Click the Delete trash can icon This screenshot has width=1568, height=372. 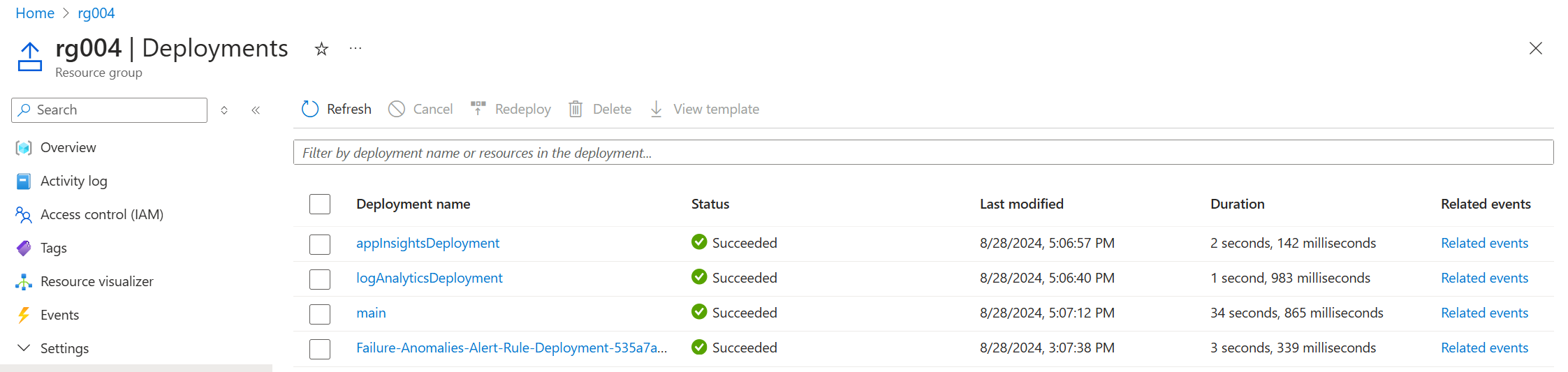pyautogui.click(x=576, y=109)
